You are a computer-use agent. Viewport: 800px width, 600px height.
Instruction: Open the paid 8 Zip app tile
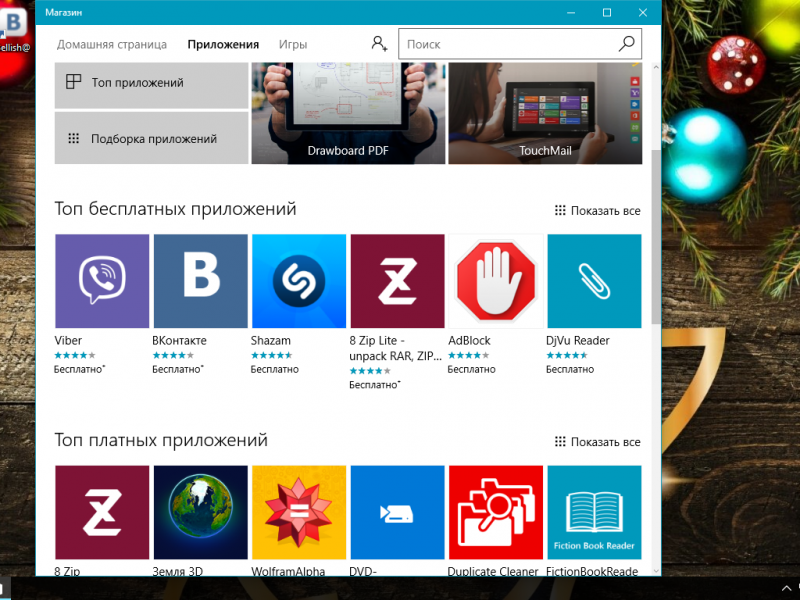[102, 512]
